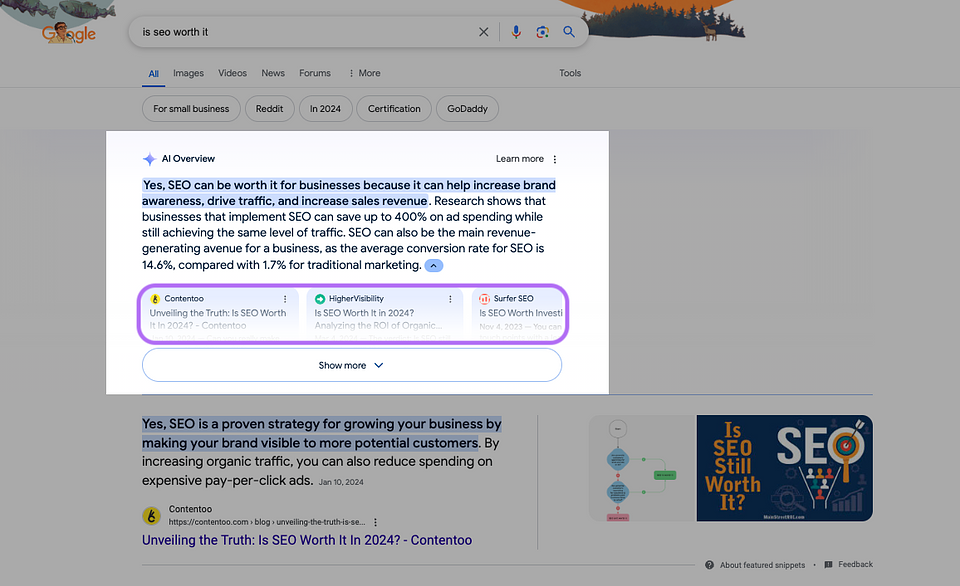Click the Contentoo favicon in the source card
The height and width of the screenshot is (586, 960).
(155, 298)
